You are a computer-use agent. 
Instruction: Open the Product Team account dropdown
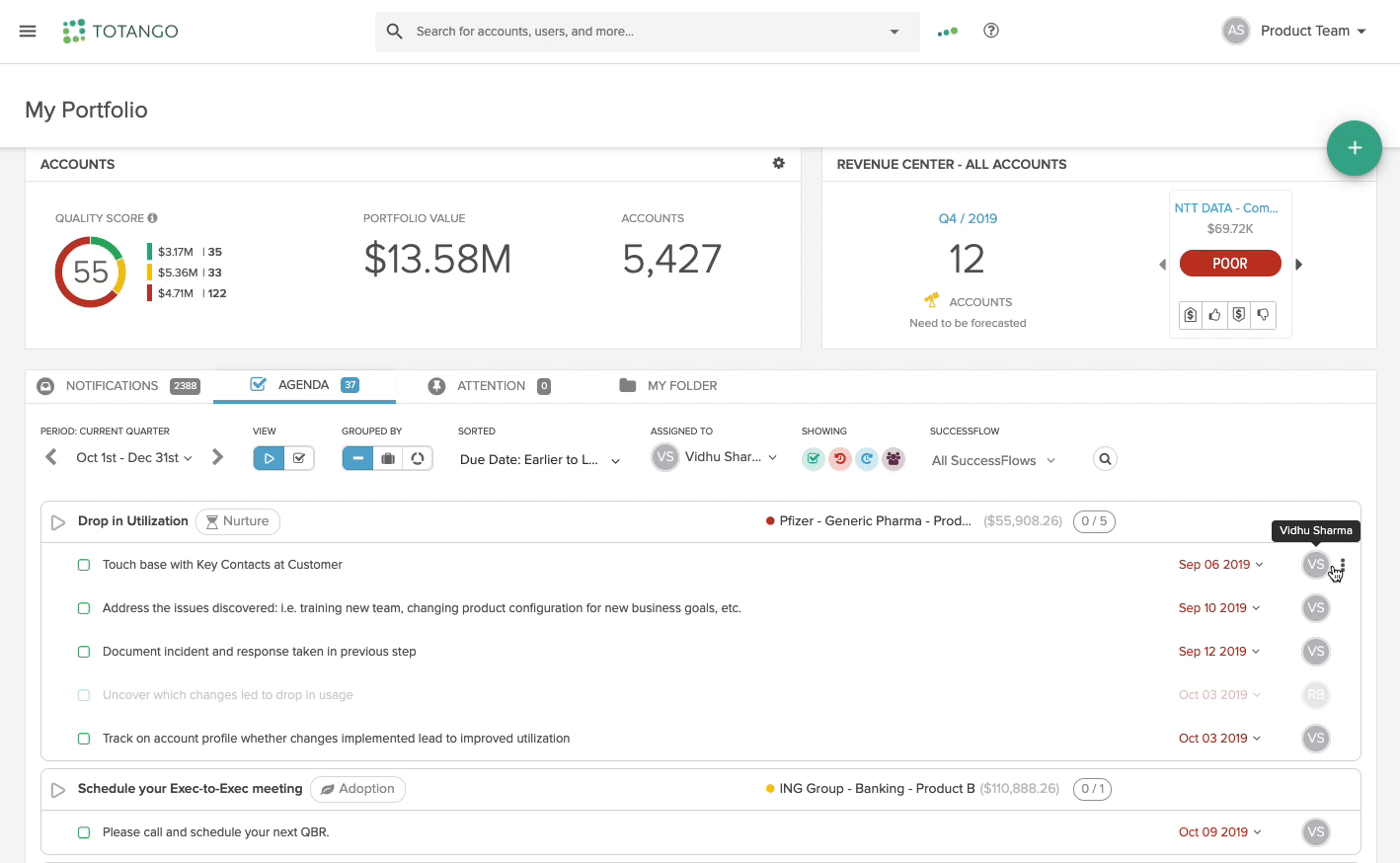[x=1313, y=31]
